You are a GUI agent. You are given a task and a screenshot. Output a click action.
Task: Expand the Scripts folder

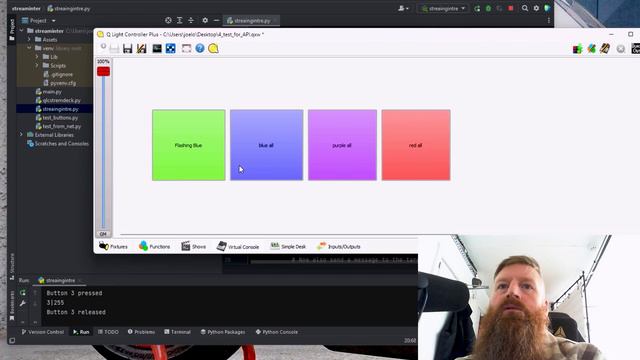[x=37, y=65]
